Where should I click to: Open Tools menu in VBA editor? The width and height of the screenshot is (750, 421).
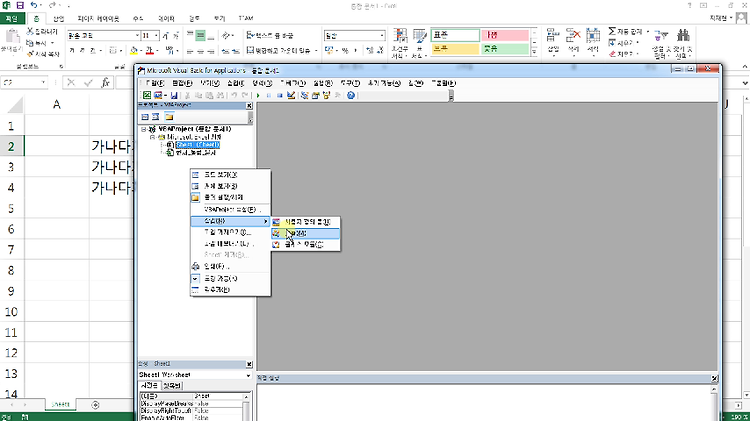click(350, 83)
